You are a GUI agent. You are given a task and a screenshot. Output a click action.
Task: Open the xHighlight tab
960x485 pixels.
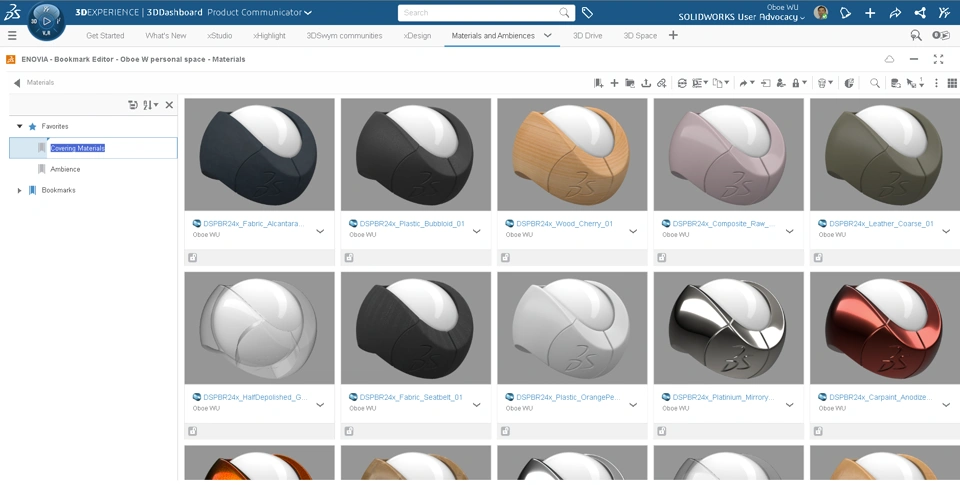pos(269,36)
